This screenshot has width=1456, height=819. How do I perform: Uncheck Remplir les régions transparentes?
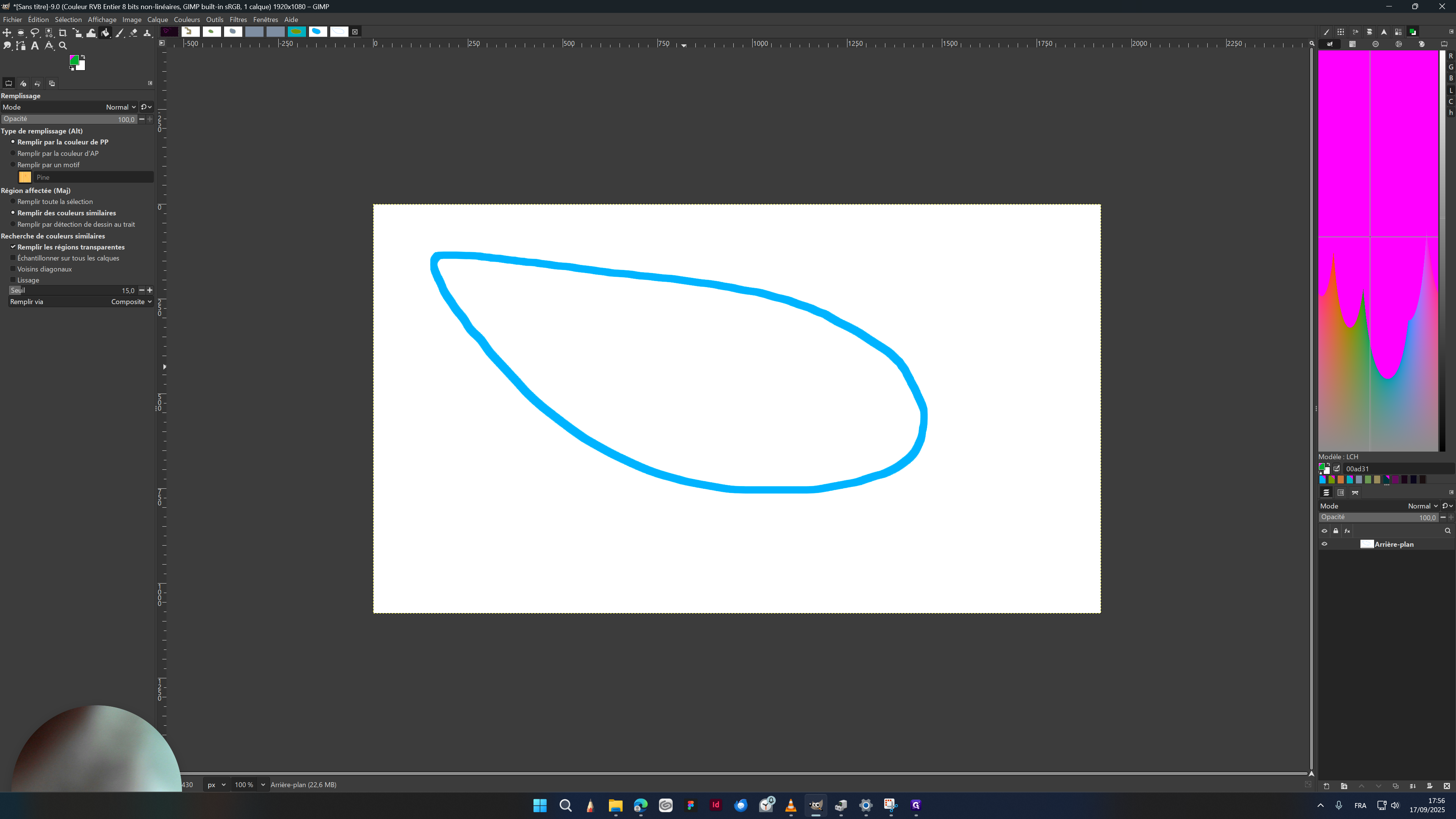click(13, 247)
